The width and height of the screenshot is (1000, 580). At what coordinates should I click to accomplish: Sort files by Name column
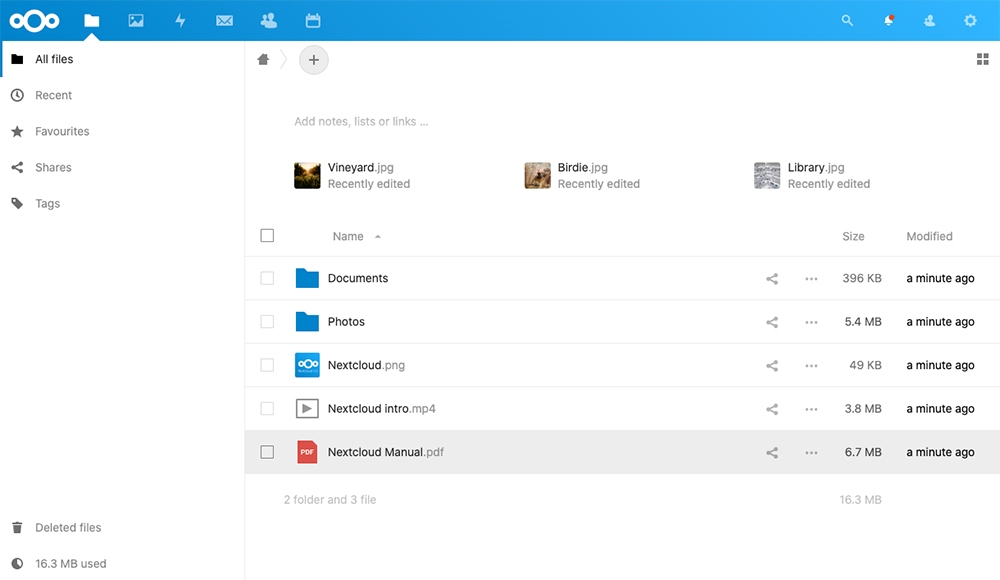(348, 236)
